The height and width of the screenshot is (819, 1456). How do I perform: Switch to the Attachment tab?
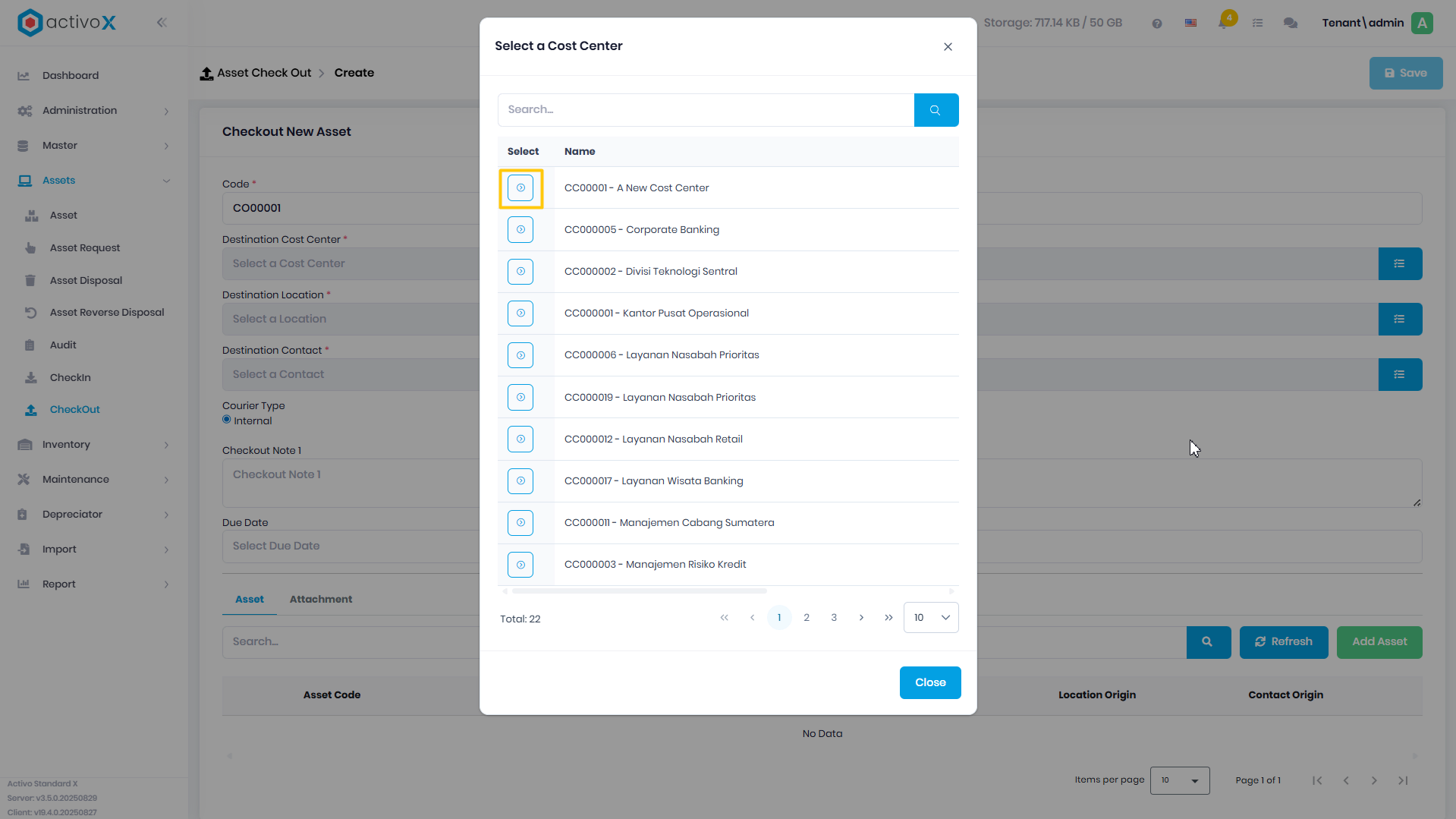coord(321,600)
